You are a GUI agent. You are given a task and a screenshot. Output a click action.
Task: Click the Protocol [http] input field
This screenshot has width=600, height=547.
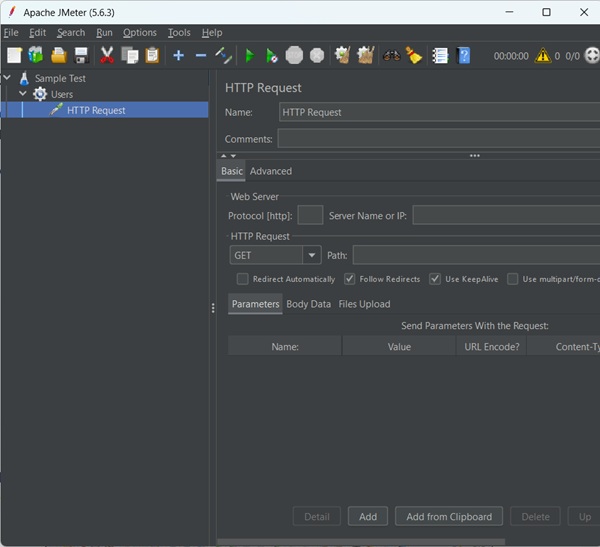click(x=310, y=215)
